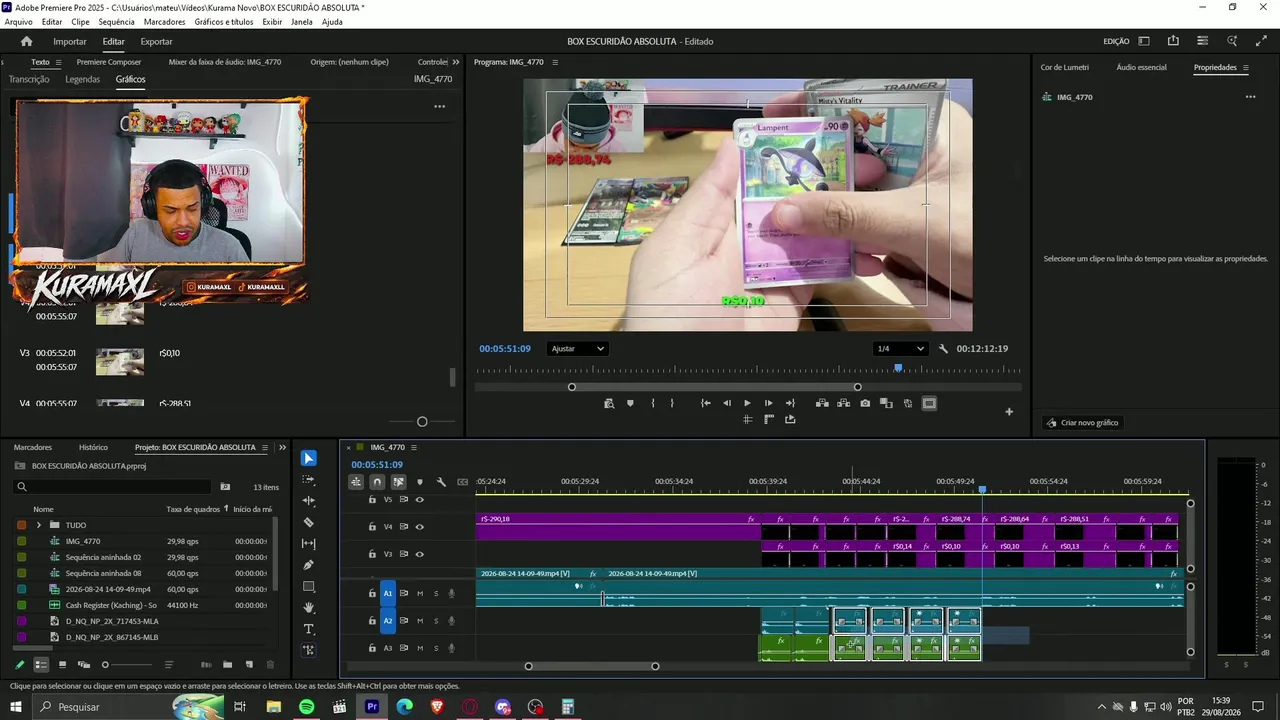
Task: Switch Project panel to icon view
Action: tap(62, 664)
